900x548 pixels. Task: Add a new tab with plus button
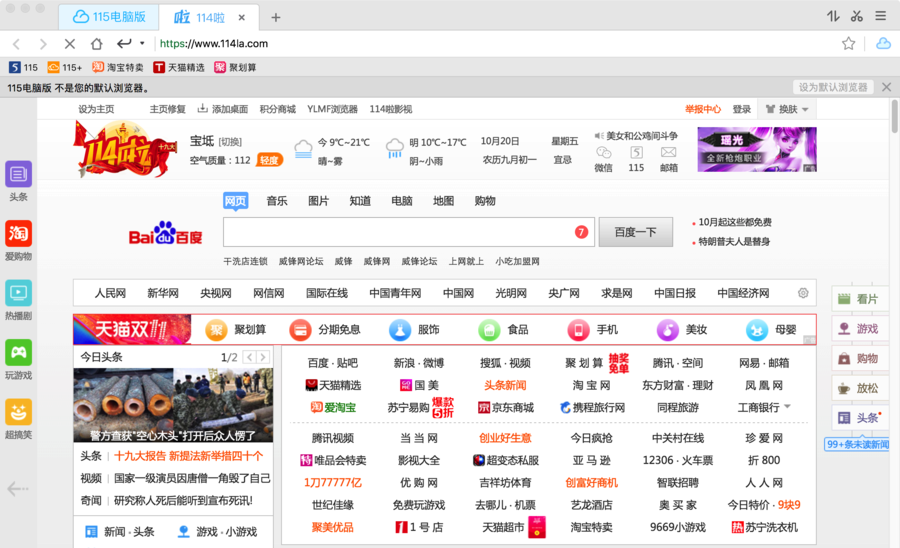coord(276,18)
